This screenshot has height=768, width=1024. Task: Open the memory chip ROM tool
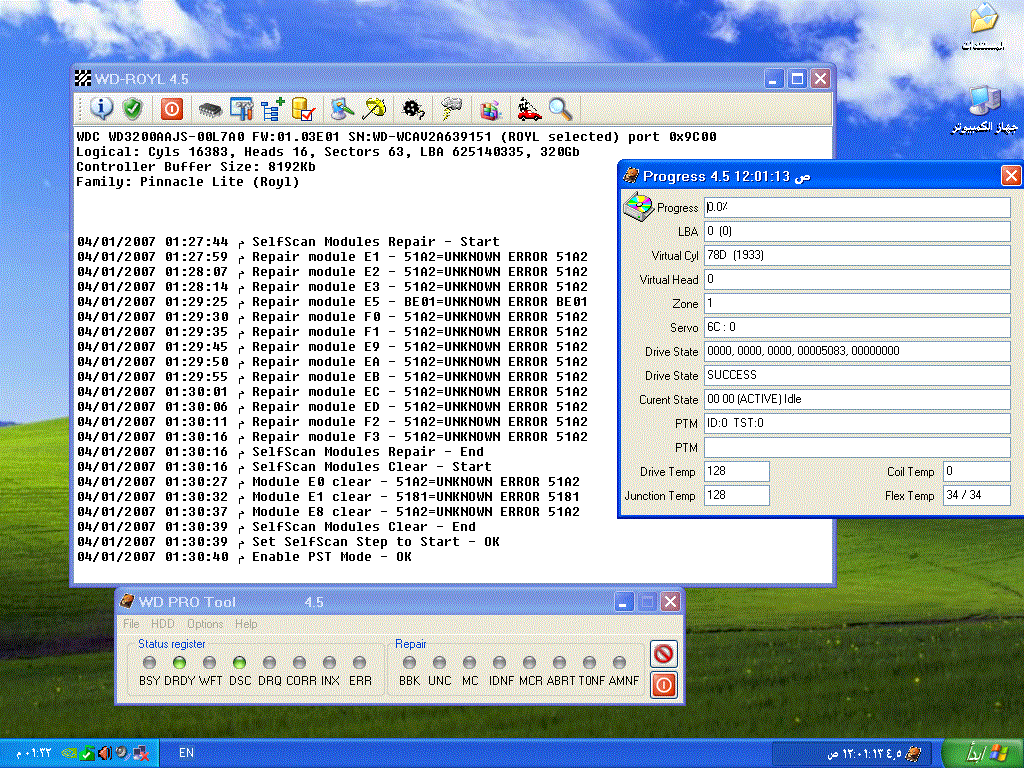(x=210, y=110)
